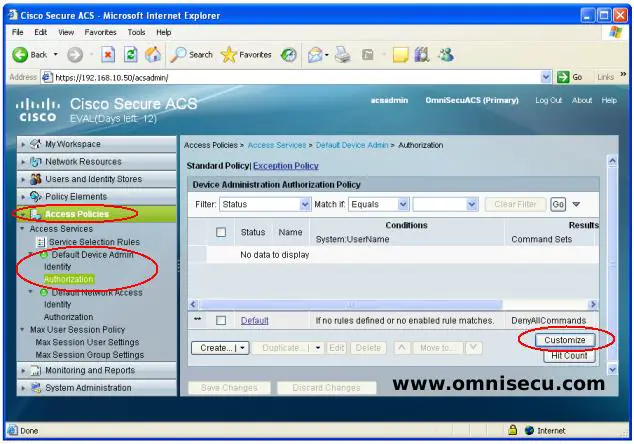Click Users and Identity Stores icon
The image size is (634, 444).
point(36,179)
